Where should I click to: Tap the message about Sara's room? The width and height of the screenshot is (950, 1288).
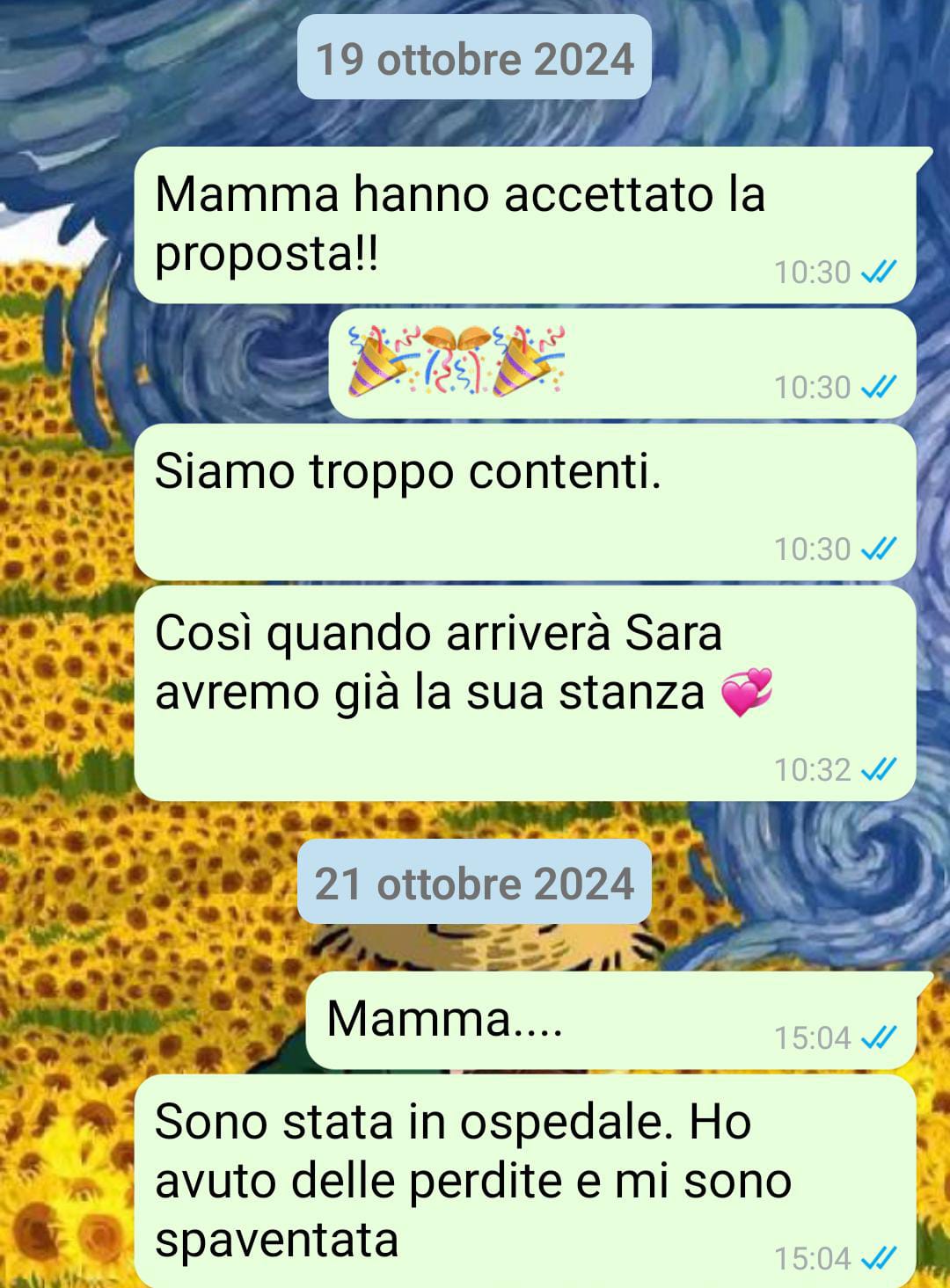point(525,693)
